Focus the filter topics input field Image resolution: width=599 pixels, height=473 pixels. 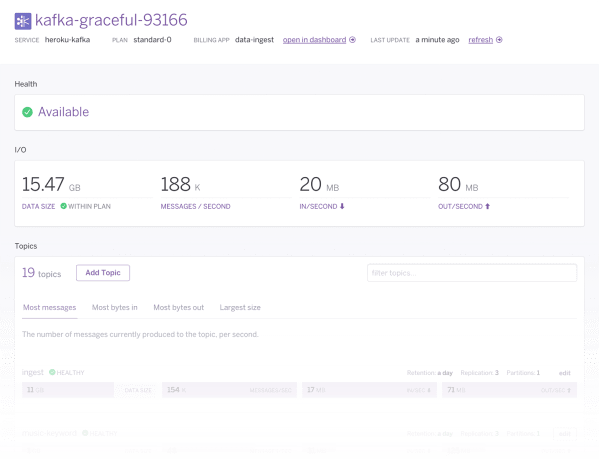click(x=472, y=273)
